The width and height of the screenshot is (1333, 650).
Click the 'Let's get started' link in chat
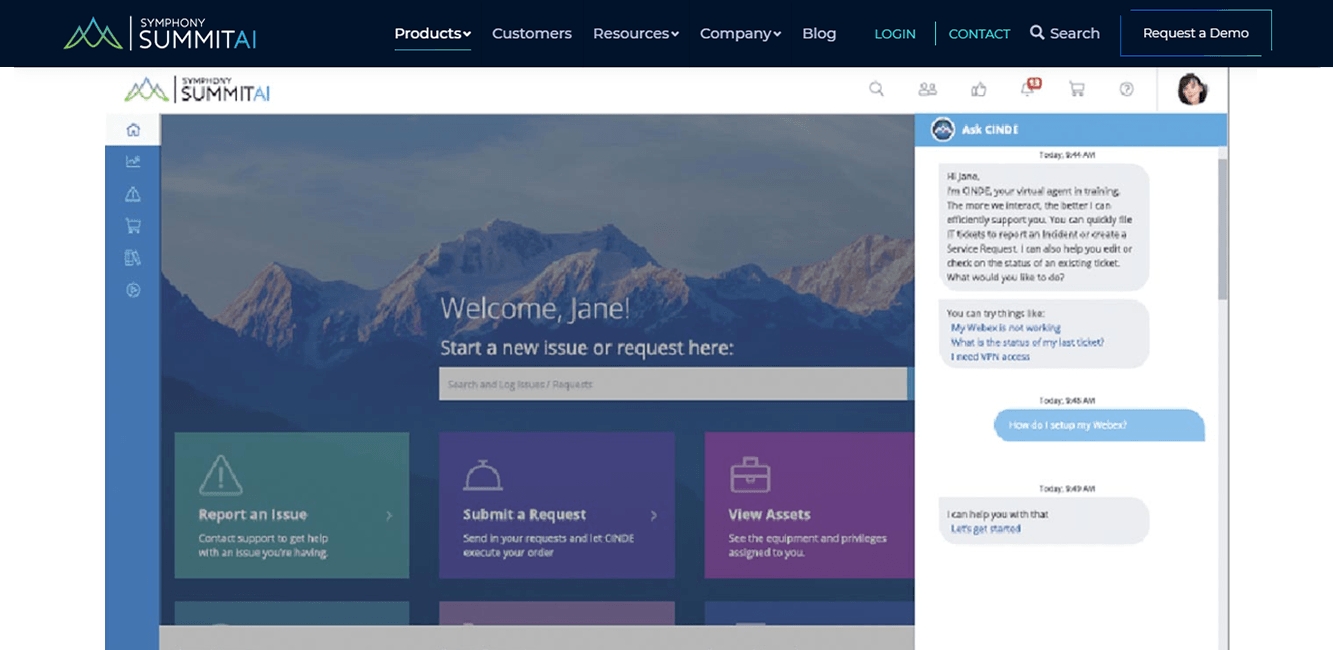point(985,529)
